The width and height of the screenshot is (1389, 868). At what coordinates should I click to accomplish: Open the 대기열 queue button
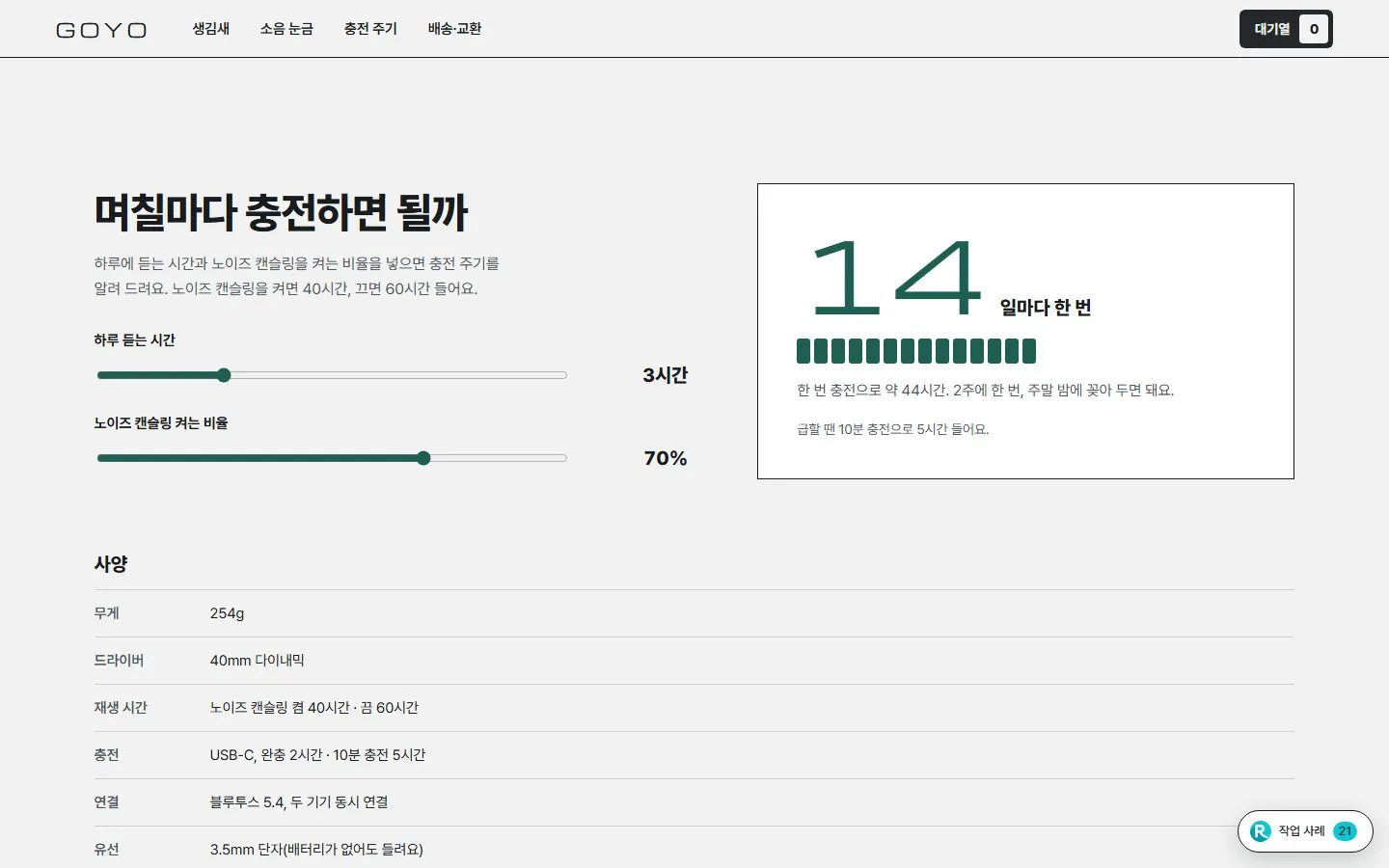tap(1286, 29)
